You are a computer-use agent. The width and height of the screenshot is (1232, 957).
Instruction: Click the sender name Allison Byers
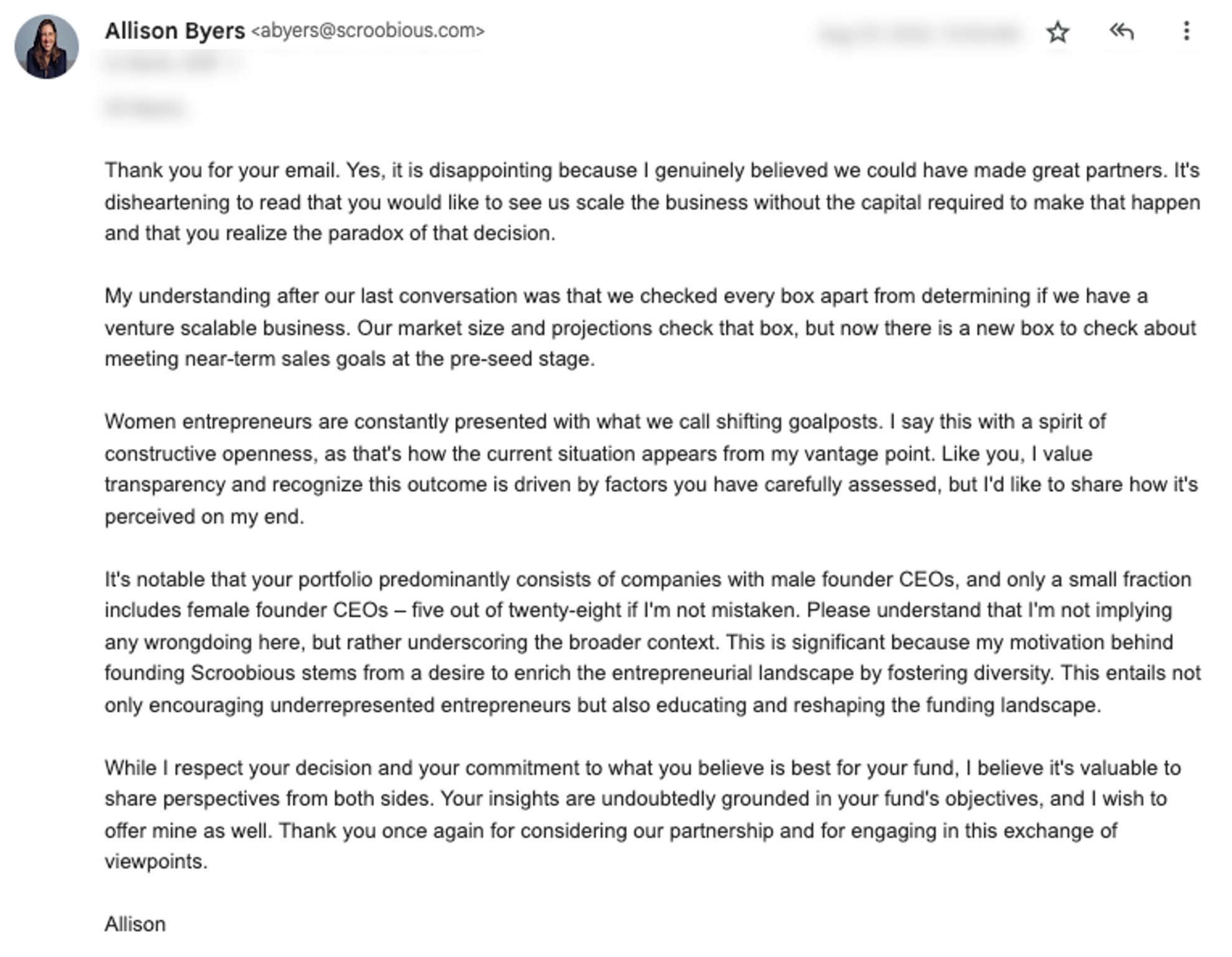click(174, 31)
